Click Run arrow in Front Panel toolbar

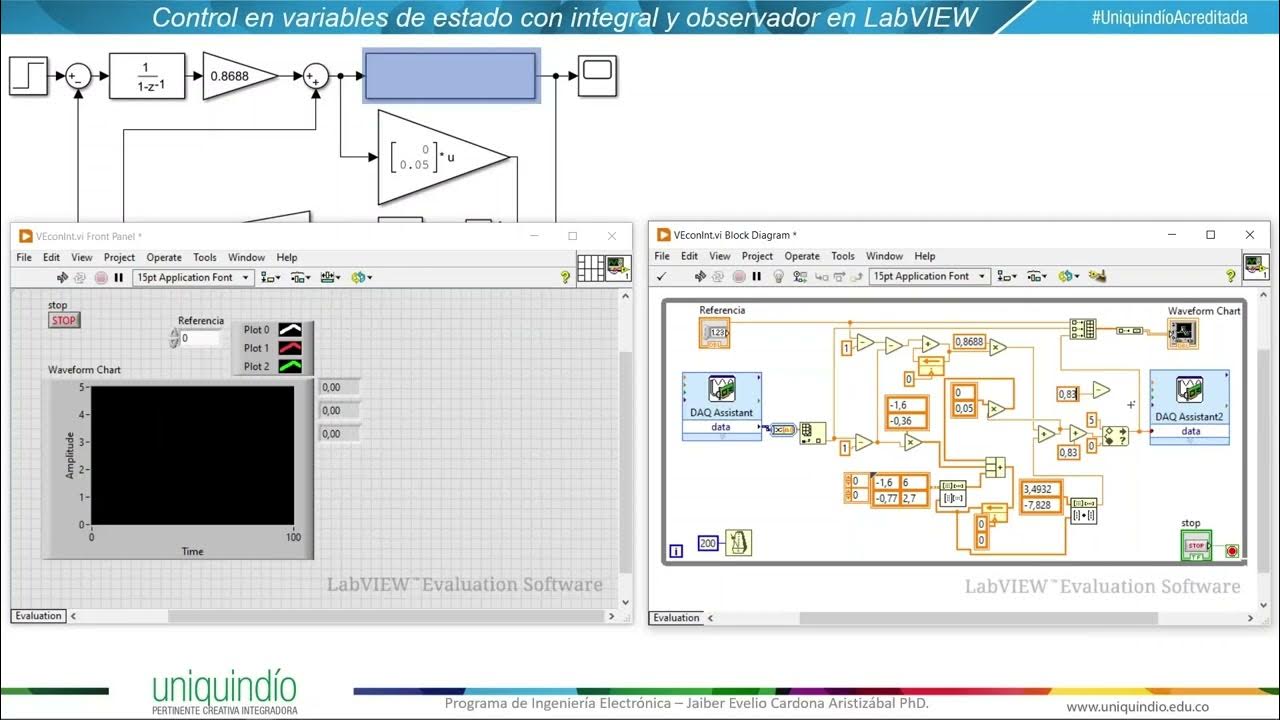coord(62,278)
